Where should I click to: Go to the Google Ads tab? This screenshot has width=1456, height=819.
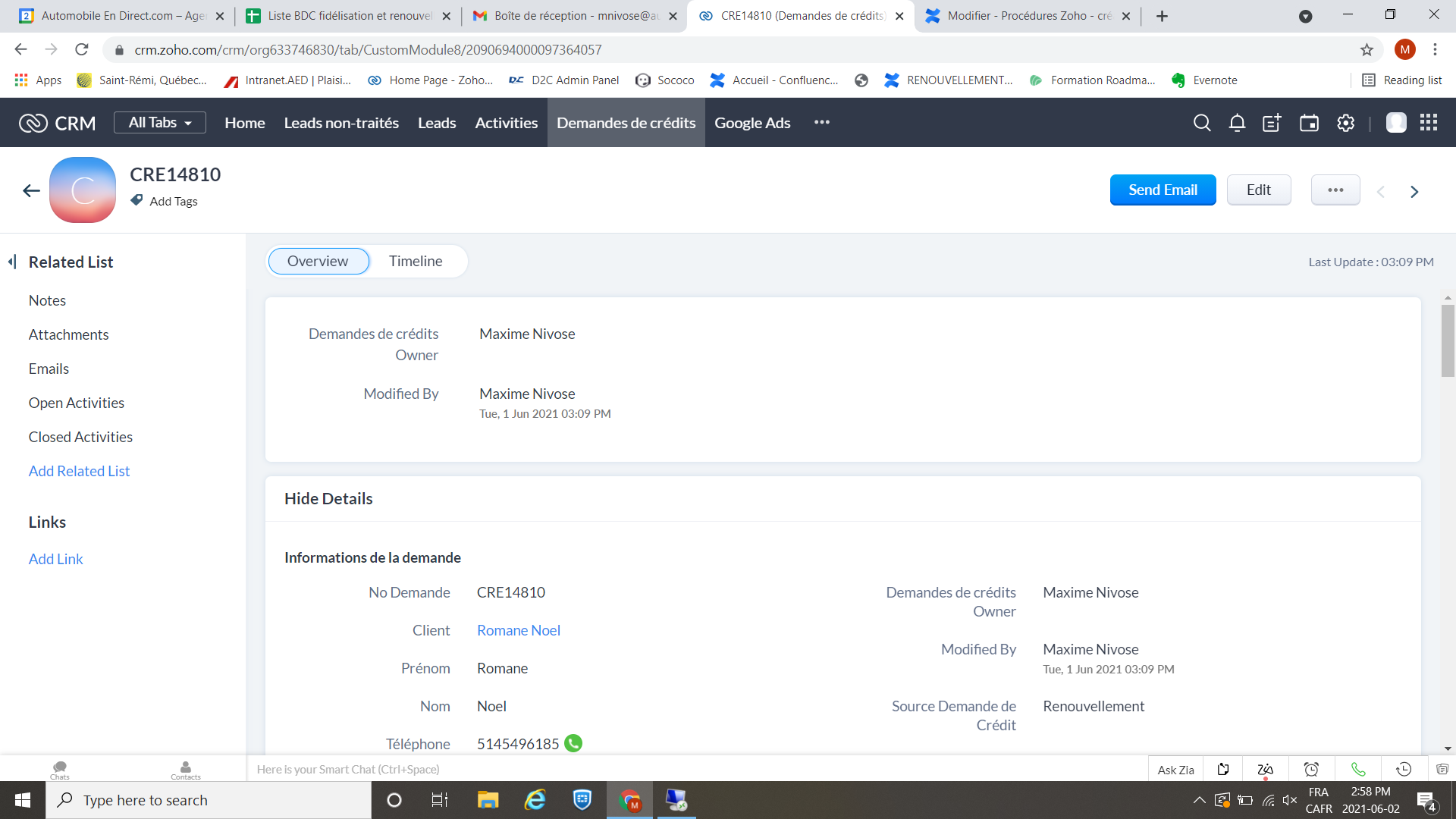pyautogui.click(x=752, y=123)
